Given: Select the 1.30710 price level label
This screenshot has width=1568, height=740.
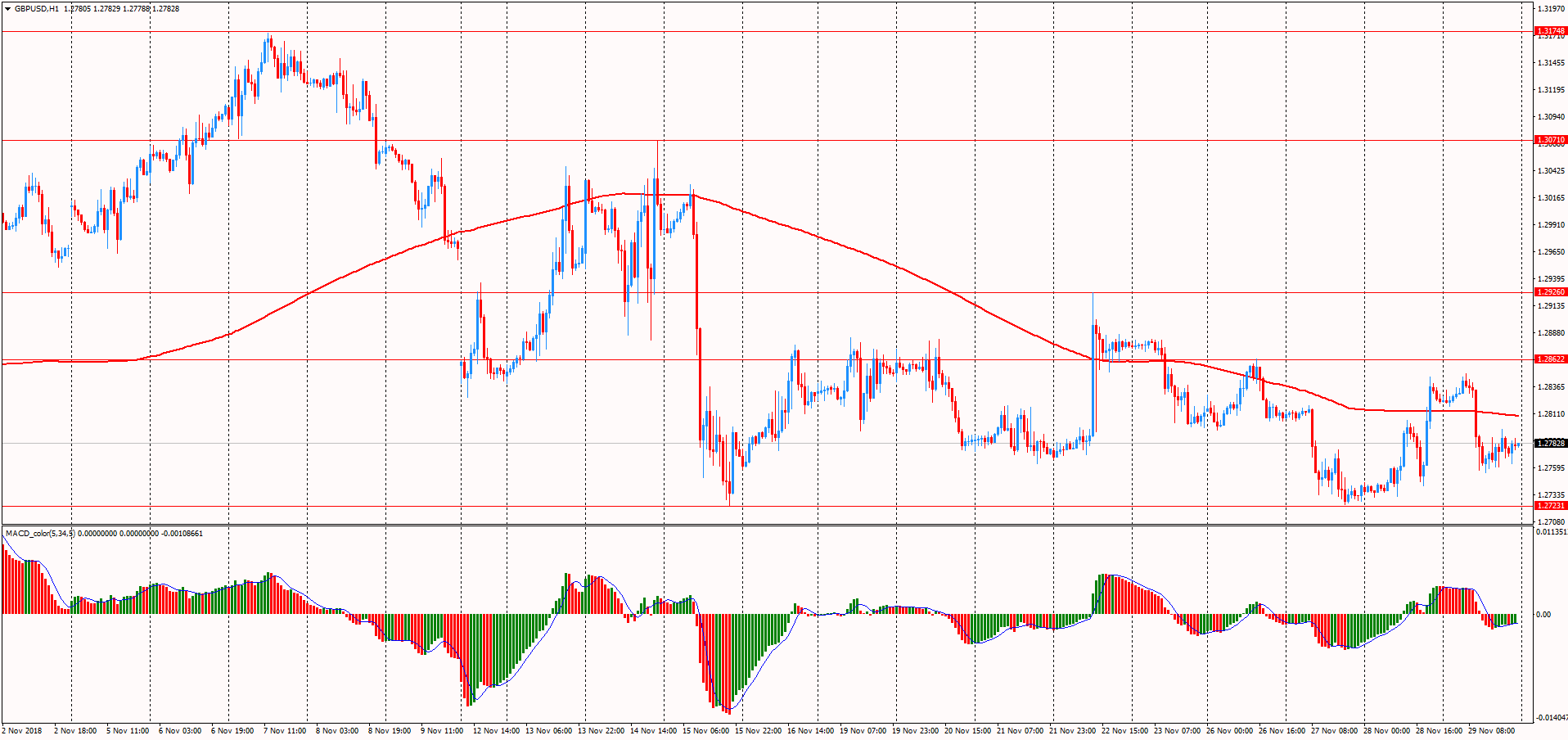Looking at the screenshot, I should 1550,140.
